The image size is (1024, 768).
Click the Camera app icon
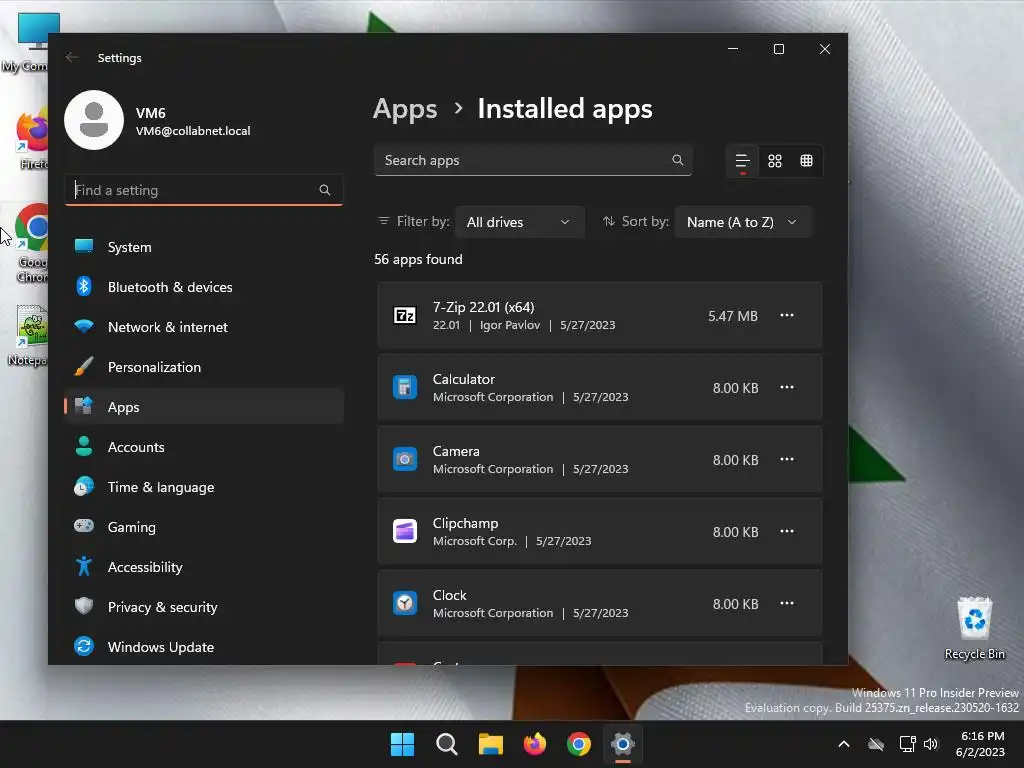(x=405, y=459)
